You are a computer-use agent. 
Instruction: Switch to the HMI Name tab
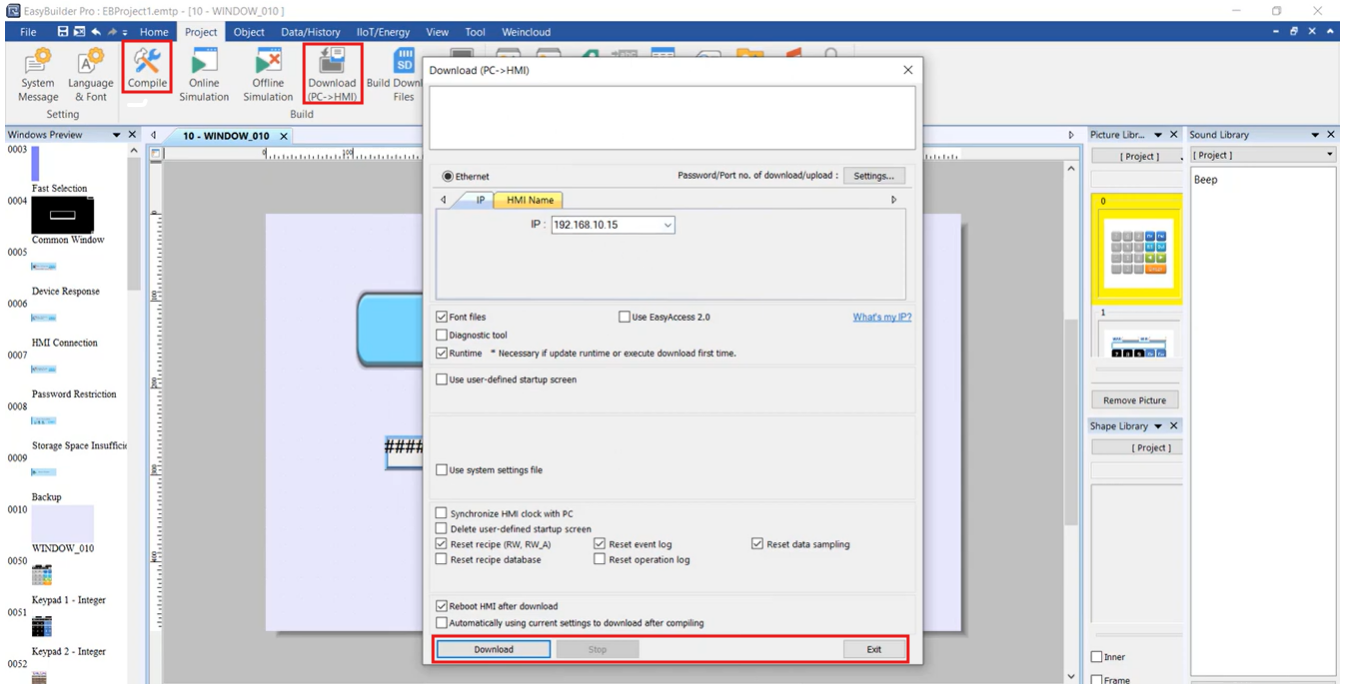pyautogui.click(x=529, y=200)
